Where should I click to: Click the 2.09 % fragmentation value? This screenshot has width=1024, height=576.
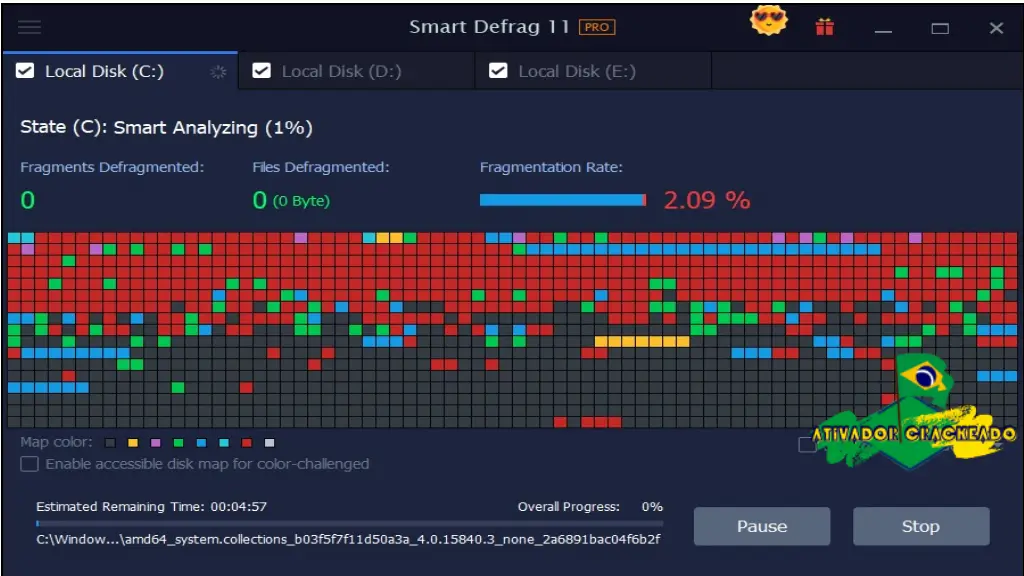tap(707, 200)
